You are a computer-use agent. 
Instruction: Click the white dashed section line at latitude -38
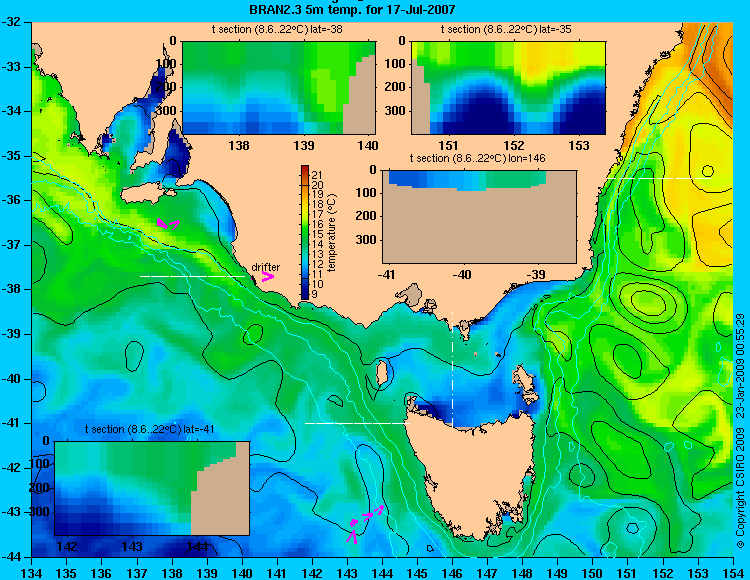click(x=193, y=276)
